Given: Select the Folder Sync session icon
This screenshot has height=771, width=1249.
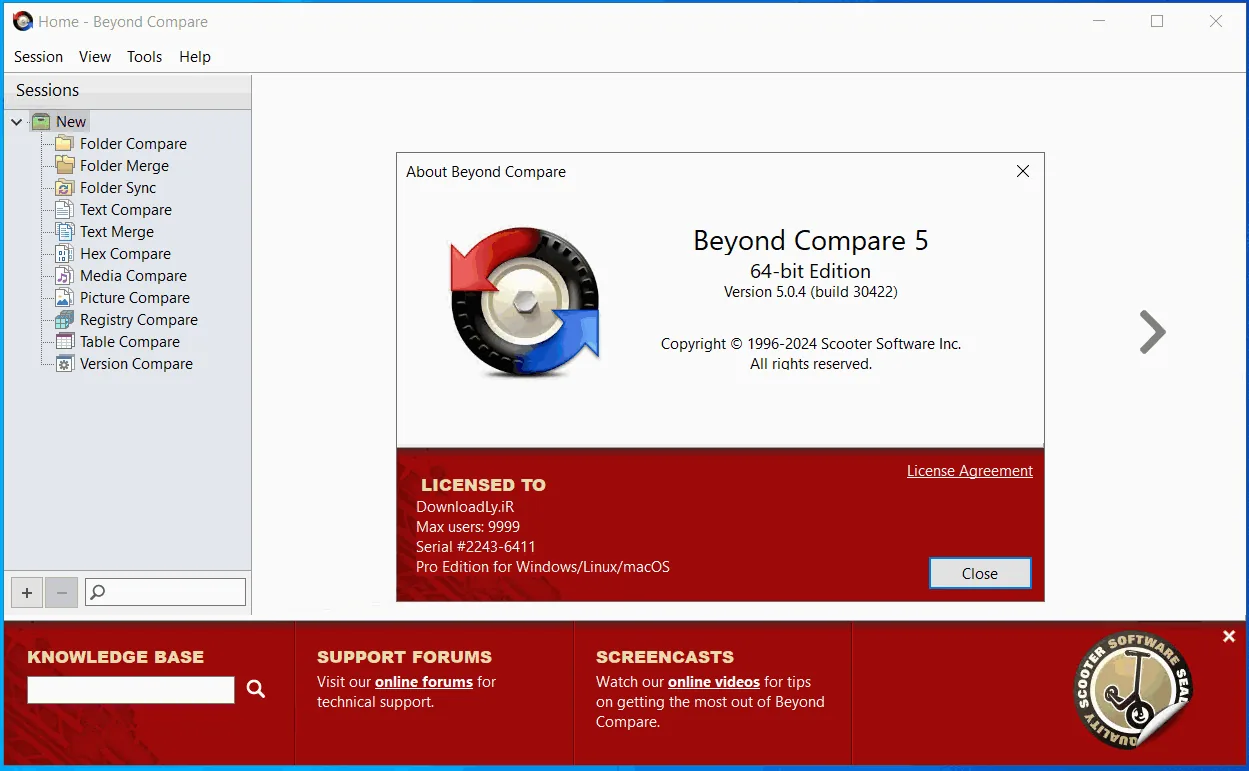Looking at the screenshot, I should pos(64,188).
